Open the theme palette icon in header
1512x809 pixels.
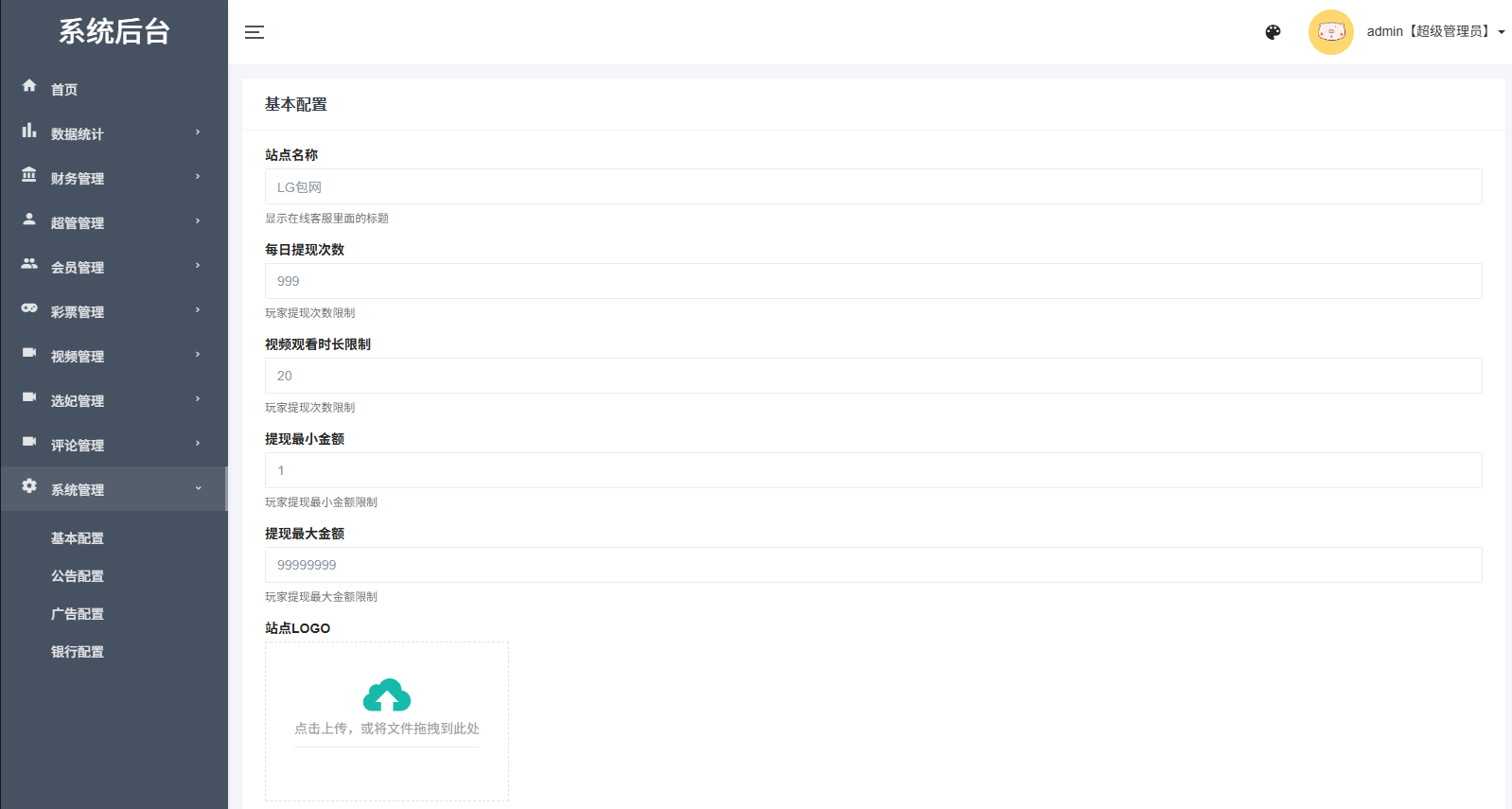click(1273, 32)
